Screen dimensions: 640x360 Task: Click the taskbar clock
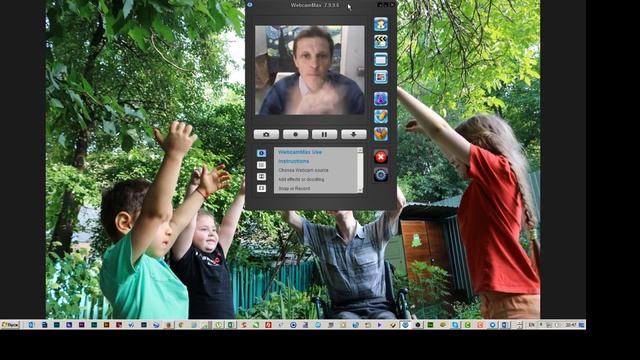(571, 325)
